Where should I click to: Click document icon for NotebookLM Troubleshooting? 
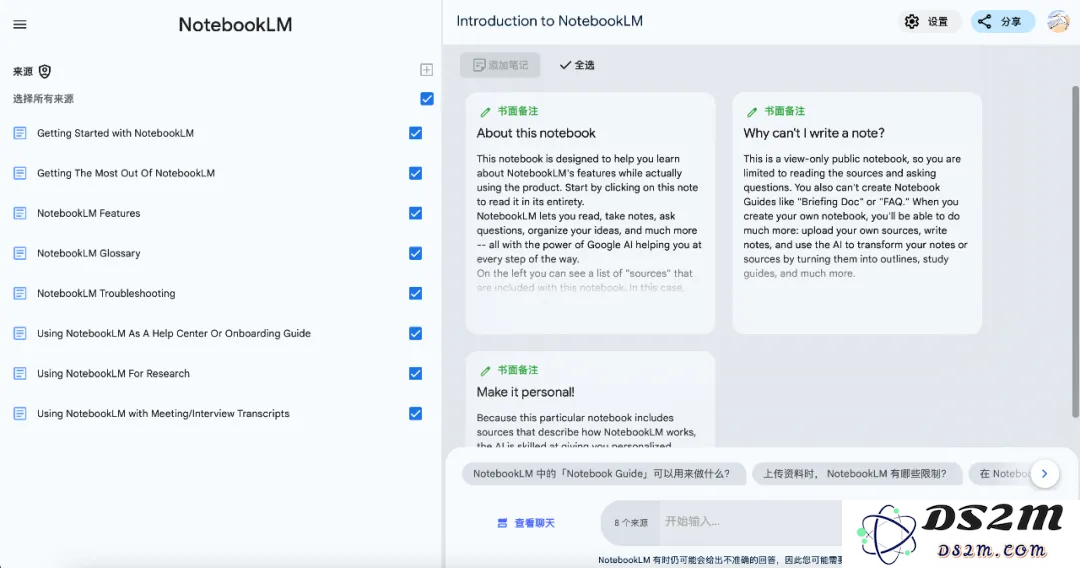(x=20, y=293)
